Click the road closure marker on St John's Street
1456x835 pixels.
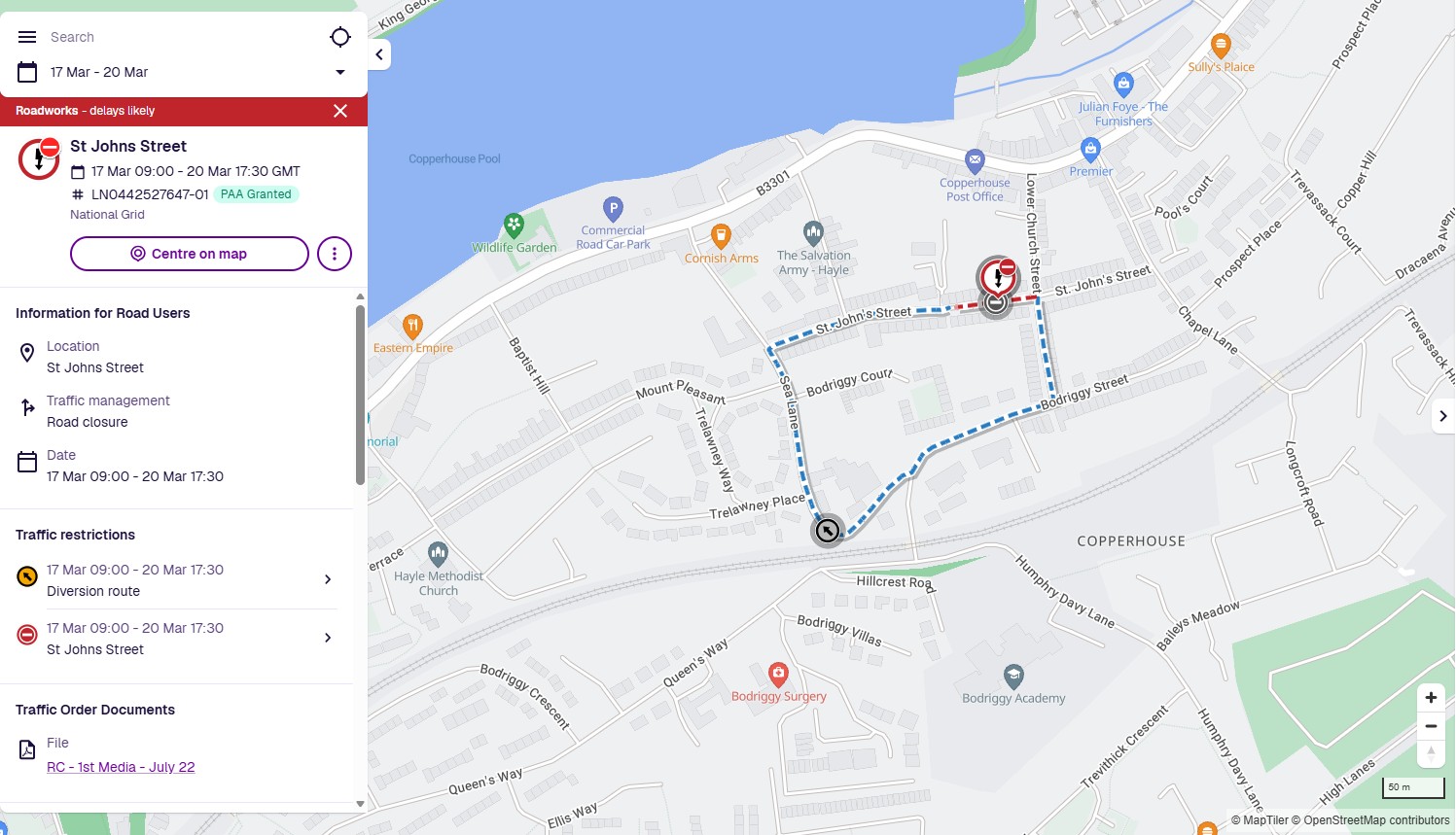(x=997, y=278)
